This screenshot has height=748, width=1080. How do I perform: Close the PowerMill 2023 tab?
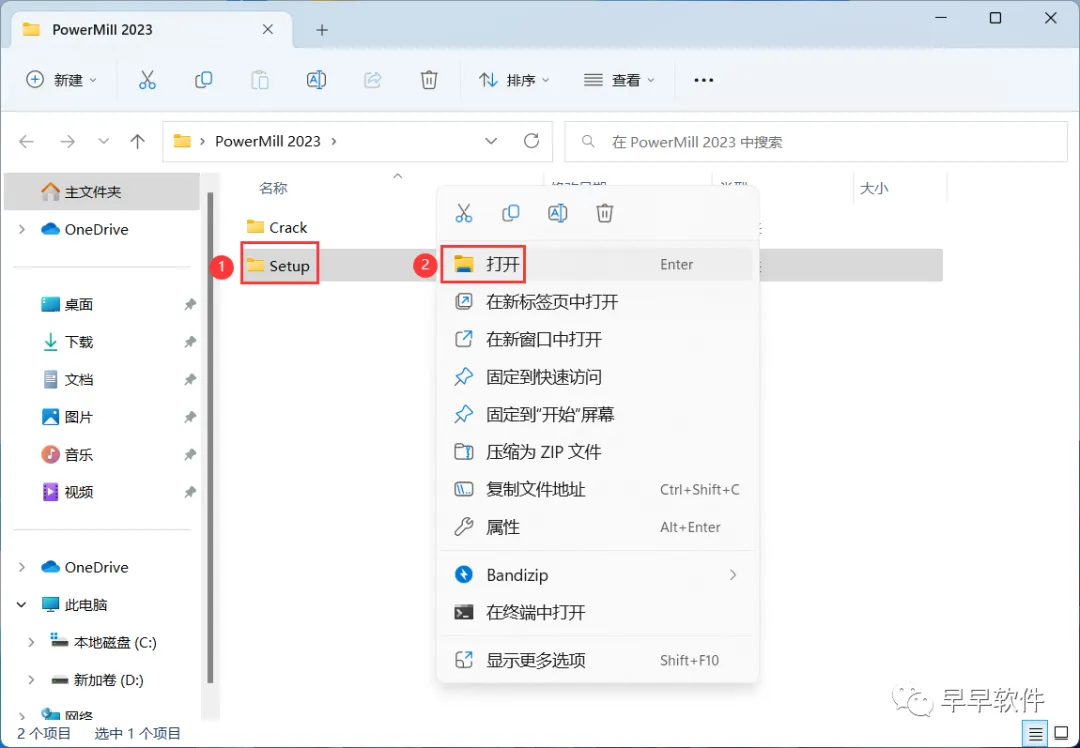pos(268,30)
